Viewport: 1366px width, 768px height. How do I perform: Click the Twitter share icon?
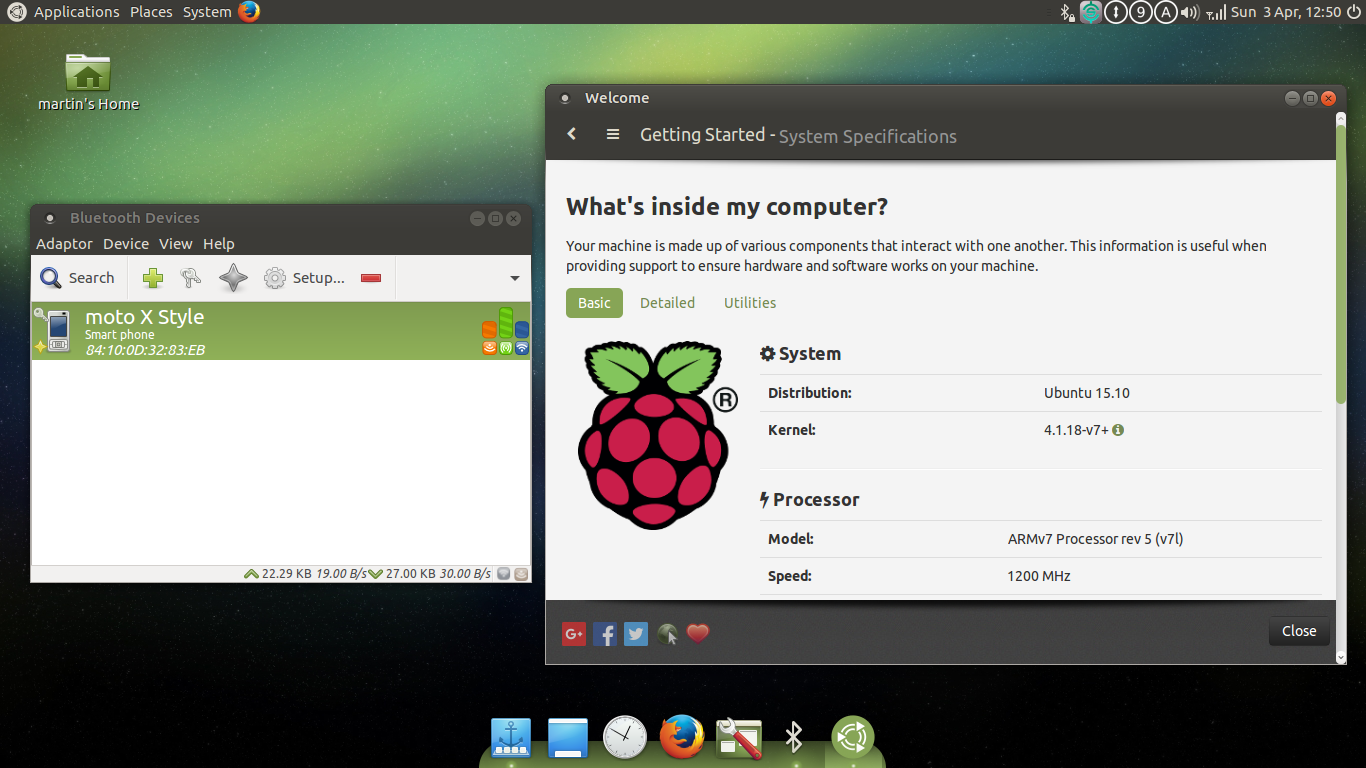tap(636, 633)
